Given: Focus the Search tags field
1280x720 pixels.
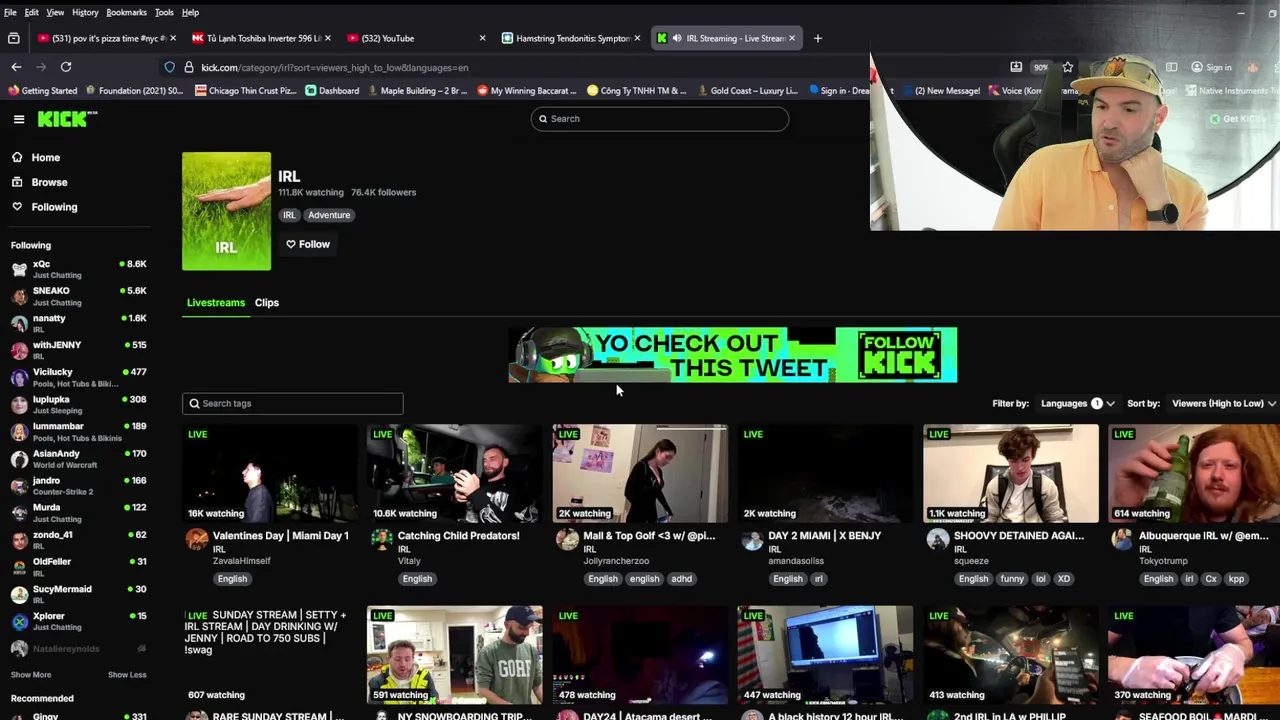Looking at the screenshot, I should pyautogui.click(x=292, y=403).
